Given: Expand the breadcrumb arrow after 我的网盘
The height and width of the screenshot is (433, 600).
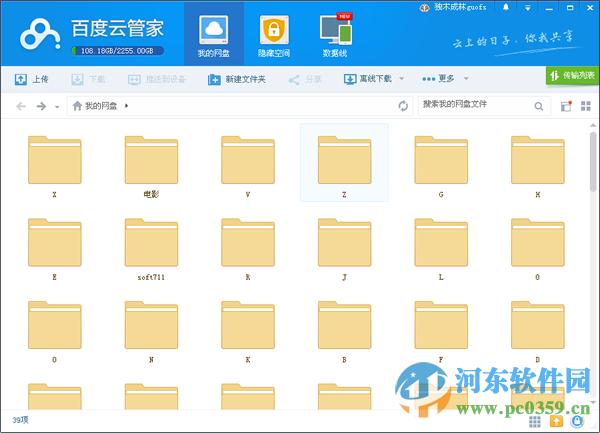Looking at the screenshot, I should (x=126, y=106).
